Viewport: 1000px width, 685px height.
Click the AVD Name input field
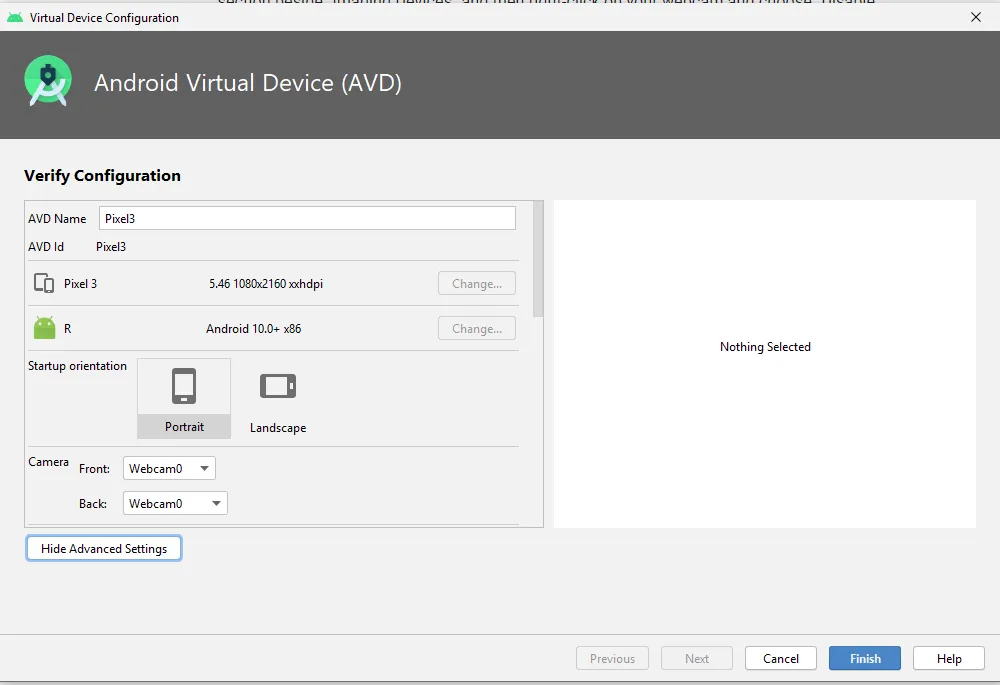(307, 218)
